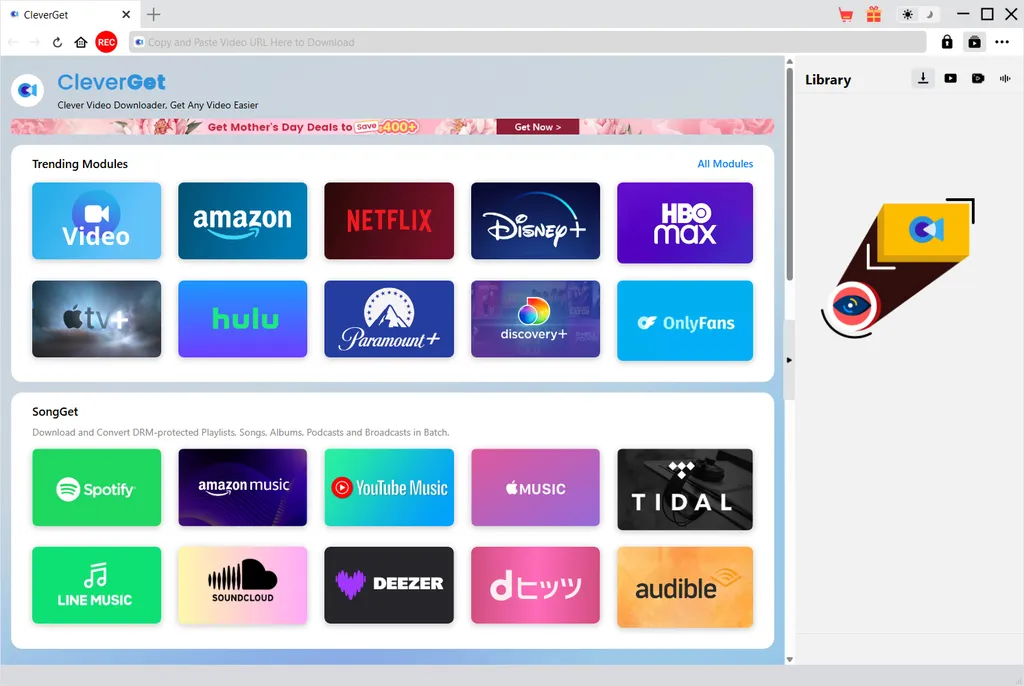The image size is (1024, 686).
Task: Open the Spotify SongGet module
Action: click(97, 487)
